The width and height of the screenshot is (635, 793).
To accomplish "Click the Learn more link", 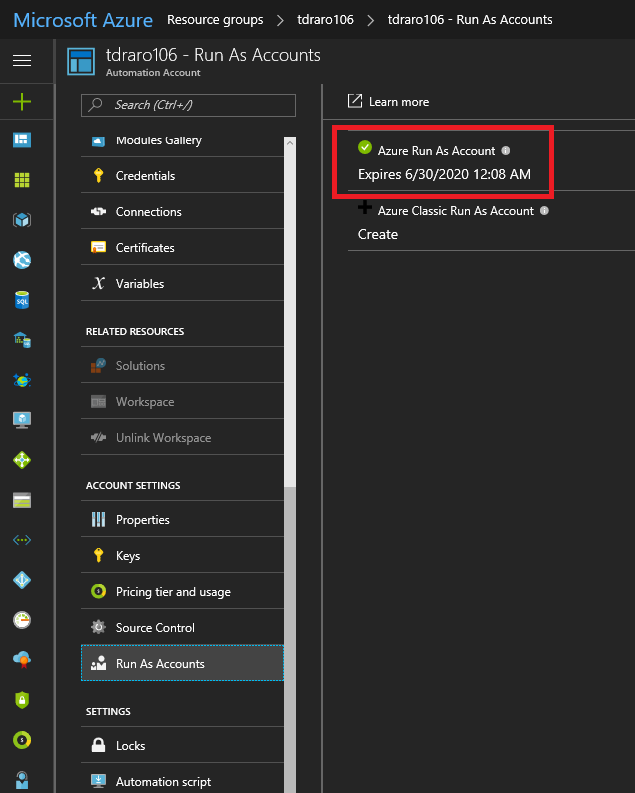I will coord(399,102).
